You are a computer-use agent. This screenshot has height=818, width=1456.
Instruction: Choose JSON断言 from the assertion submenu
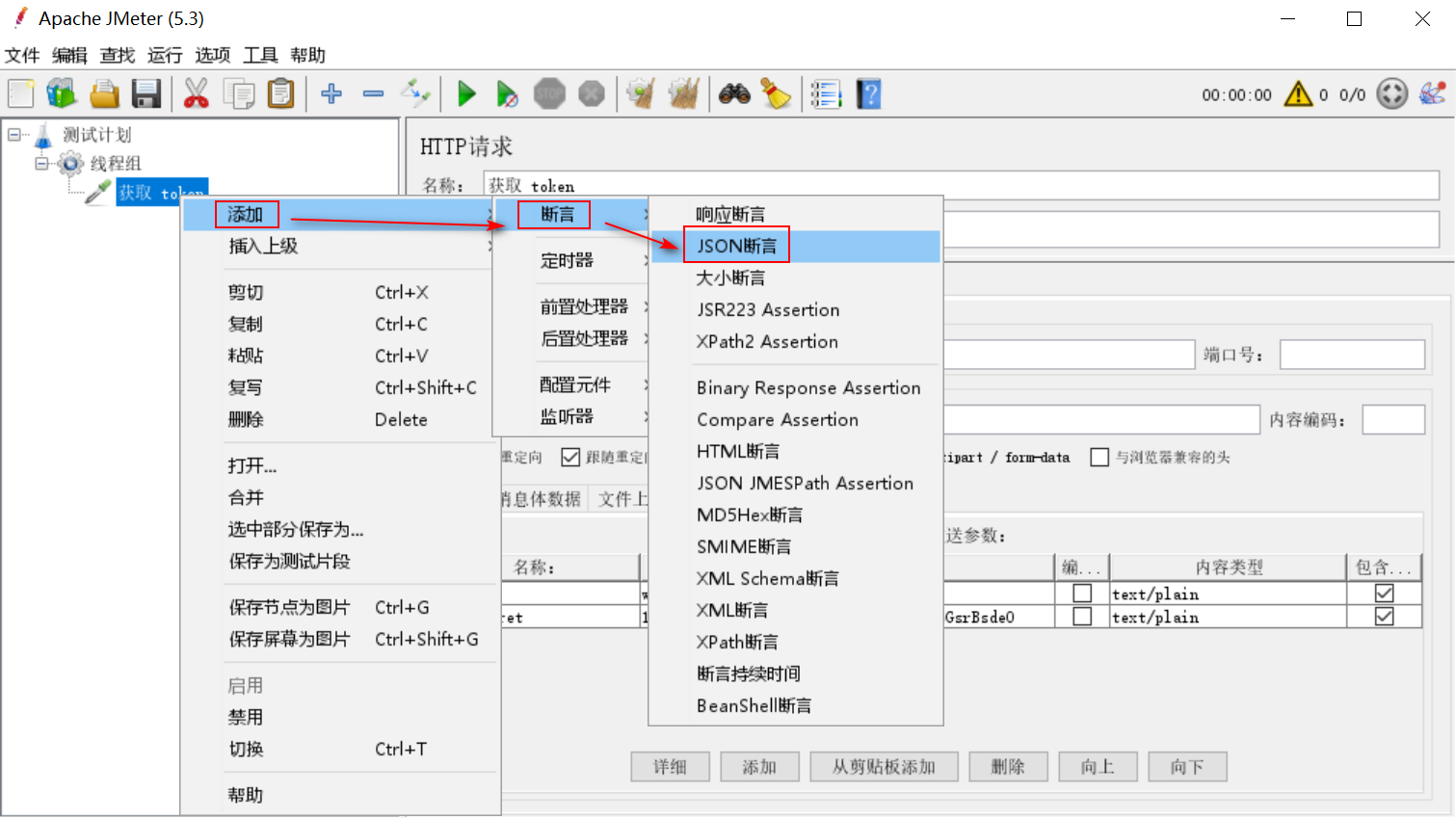795,246
